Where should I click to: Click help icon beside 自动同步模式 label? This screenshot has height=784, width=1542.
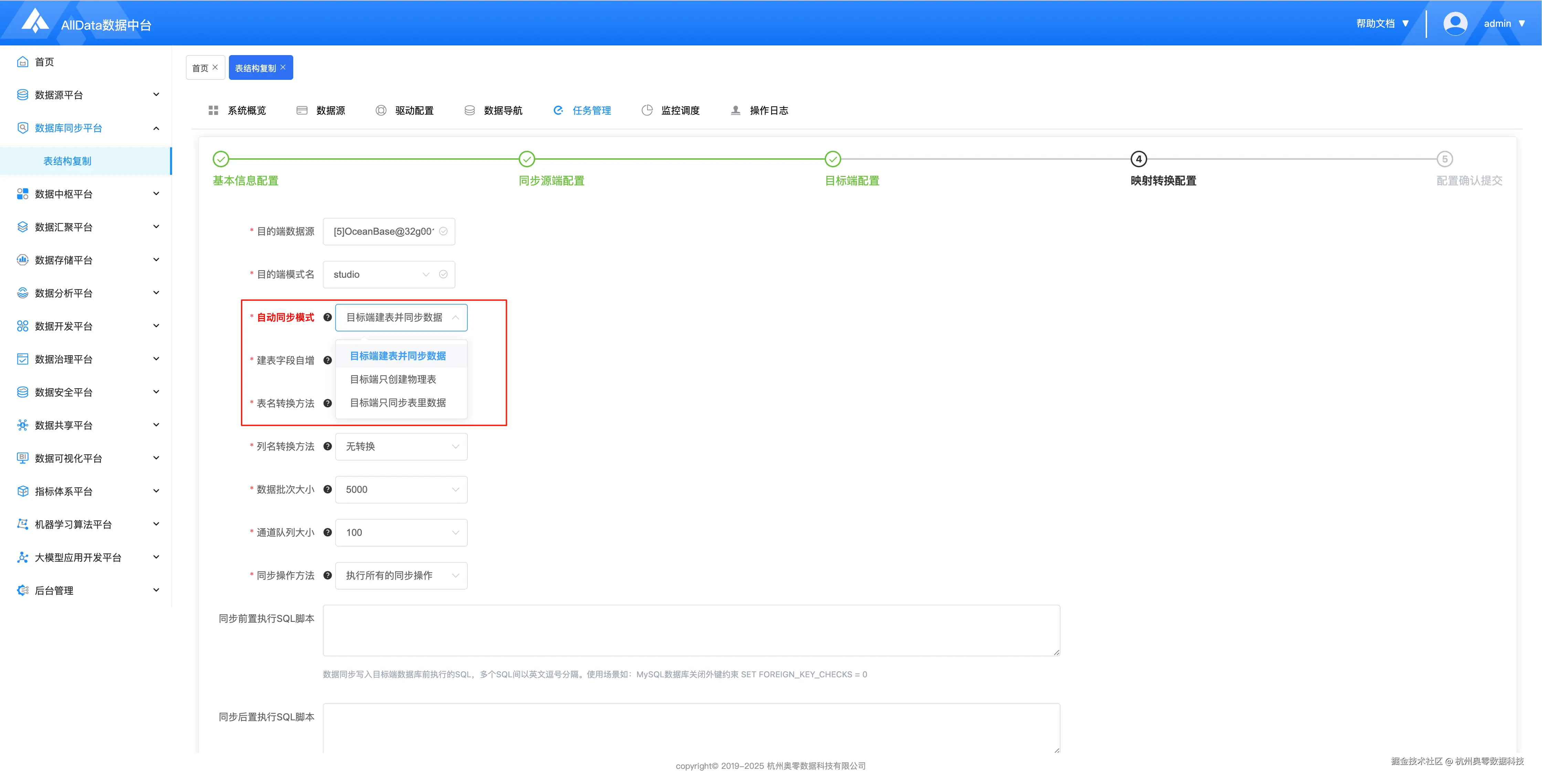pos(327,317)
